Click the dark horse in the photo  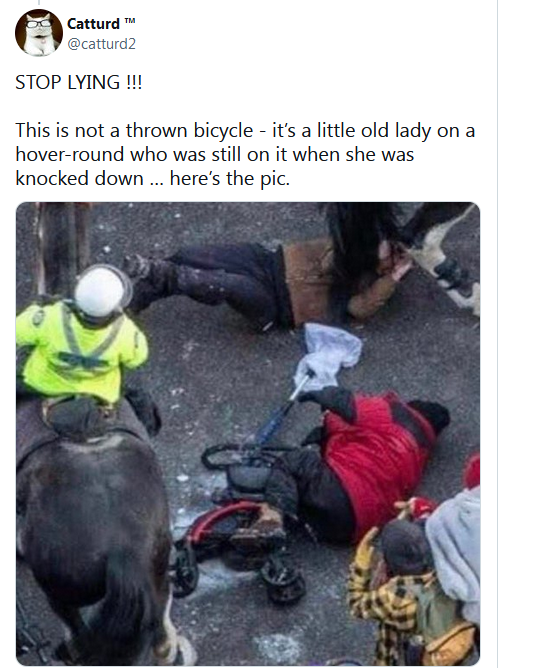[x=92, y=533]
